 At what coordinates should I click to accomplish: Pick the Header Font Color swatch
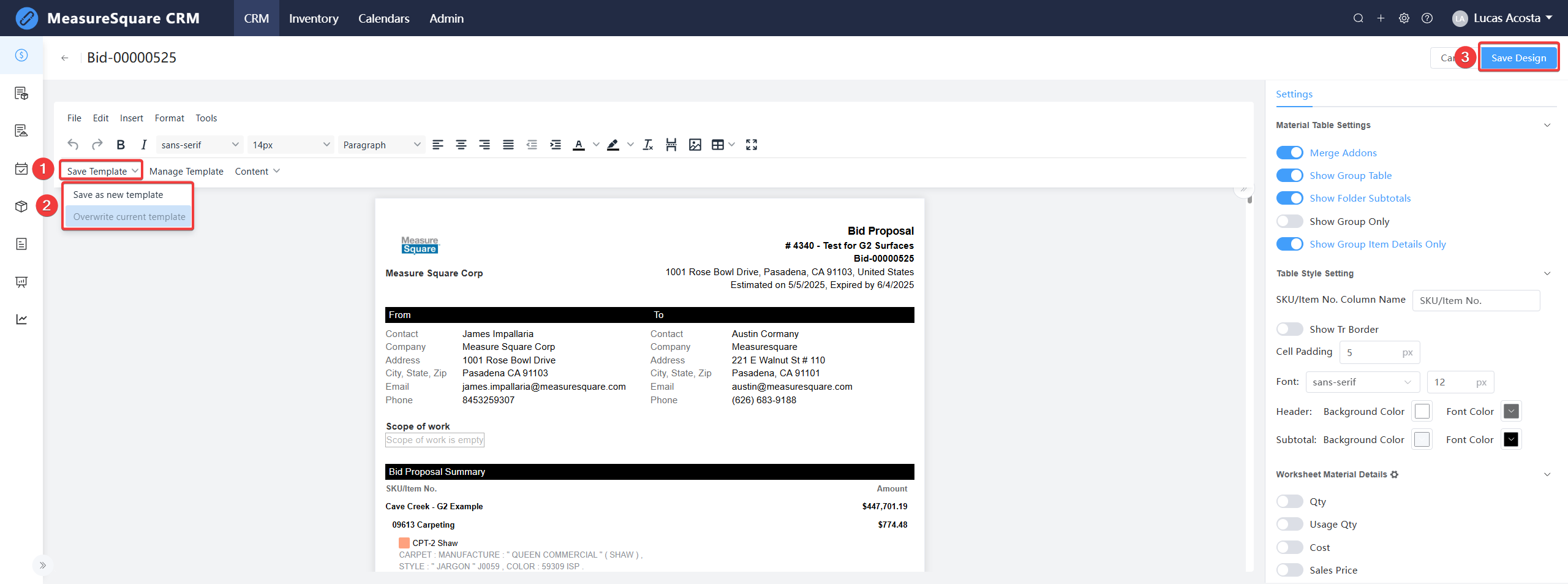click(1511, 411)
